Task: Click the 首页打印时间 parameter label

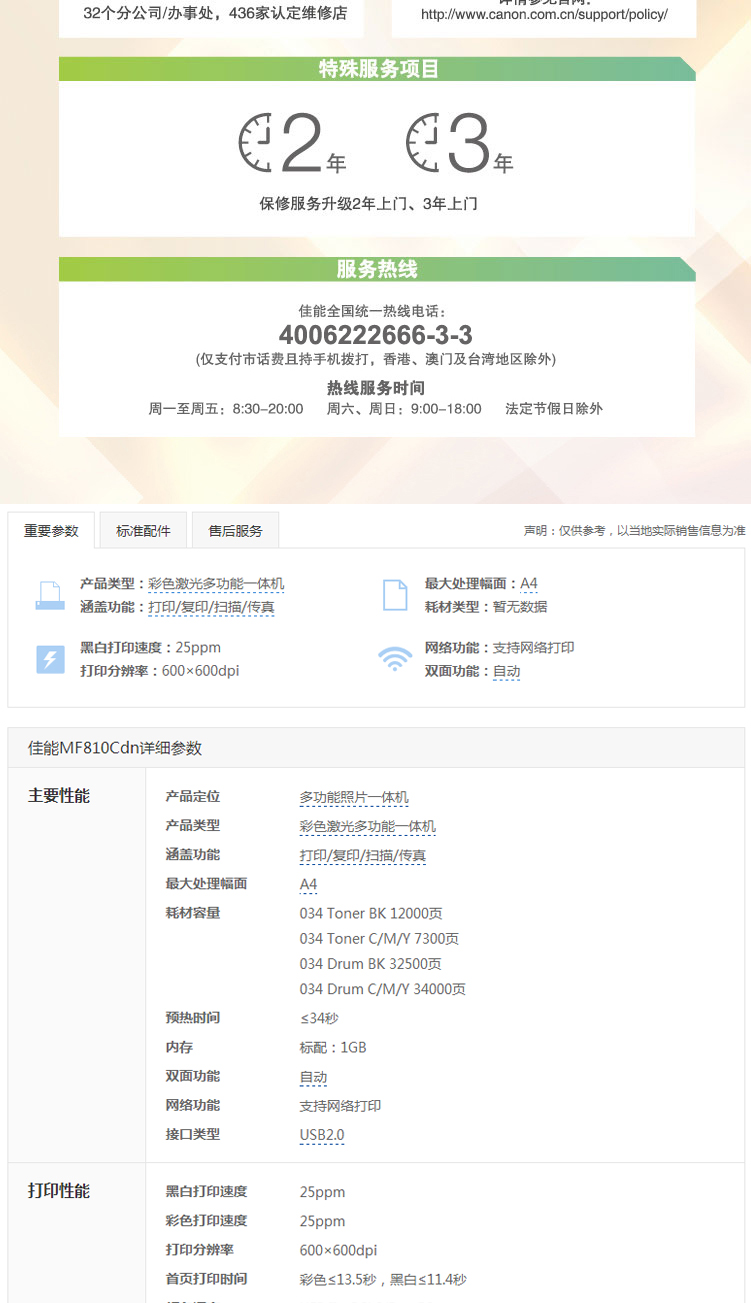Action: 206,1279
